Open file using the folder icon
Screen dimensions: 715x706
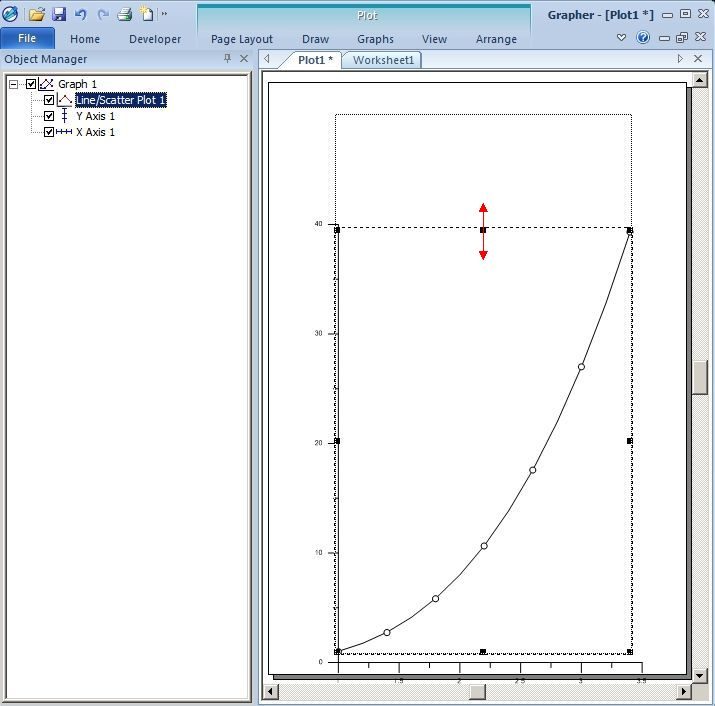click(36, 15)
